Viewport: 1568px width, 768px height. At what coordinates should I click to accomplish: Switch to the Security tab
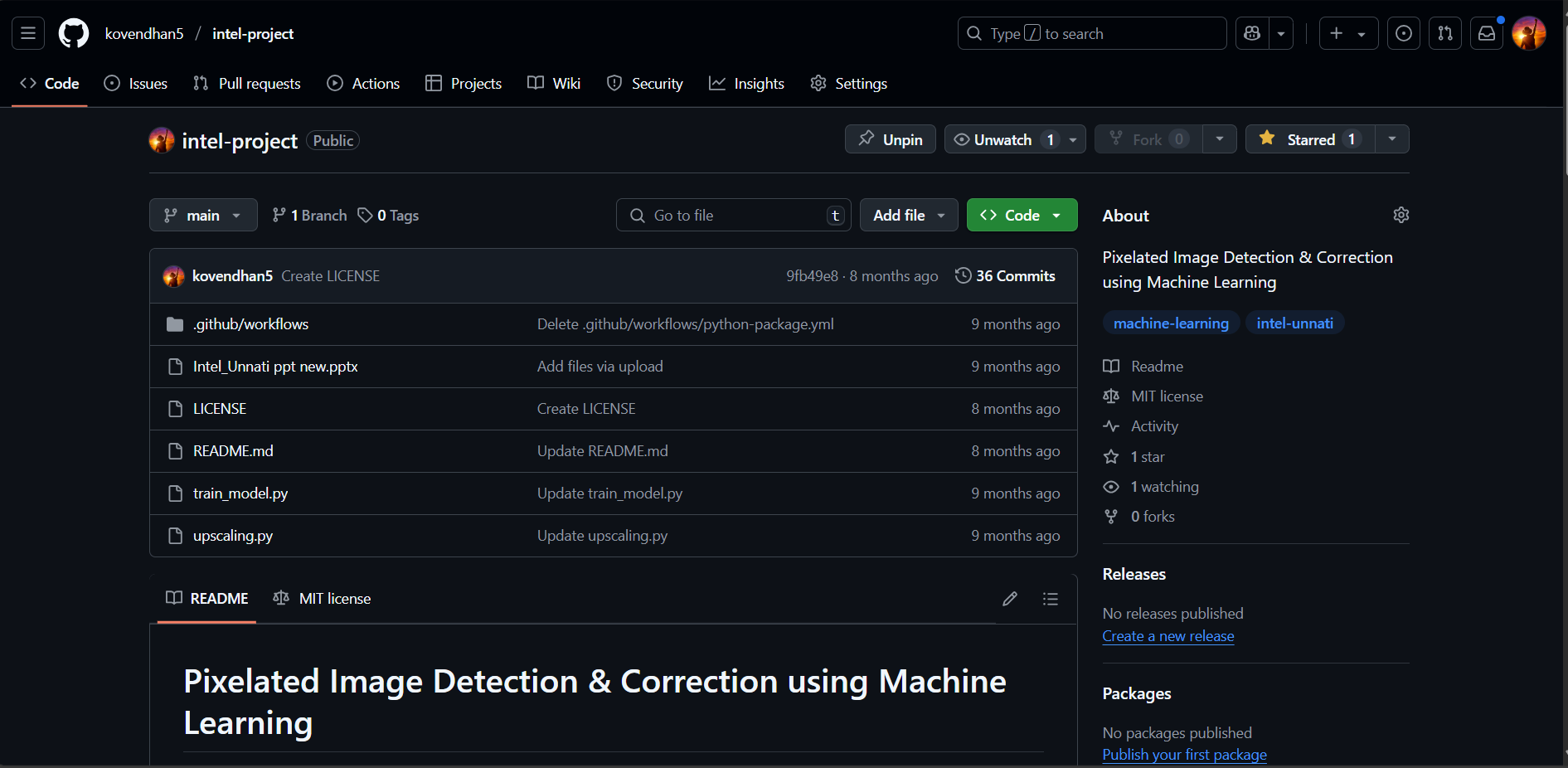pyautogui.click(x=645, y=83)
